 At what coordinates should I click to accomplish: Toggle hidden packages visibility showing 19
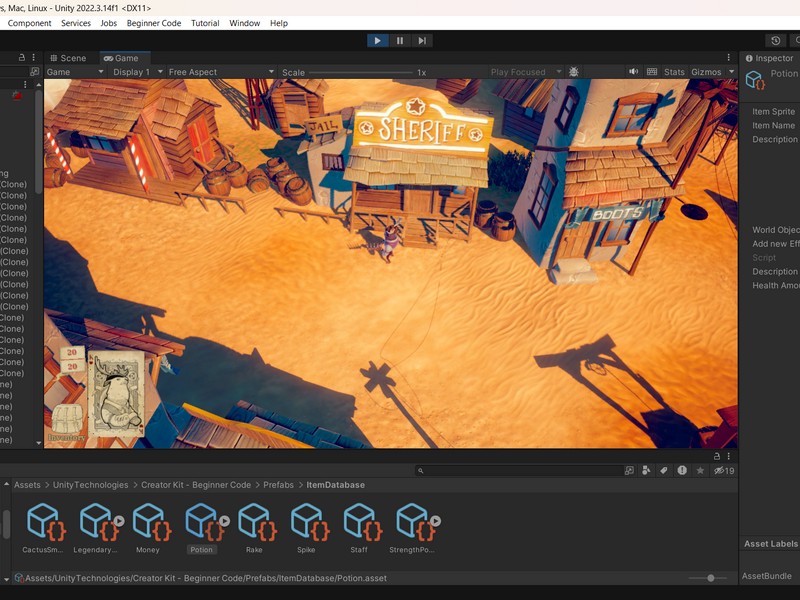tap(724, 470)
